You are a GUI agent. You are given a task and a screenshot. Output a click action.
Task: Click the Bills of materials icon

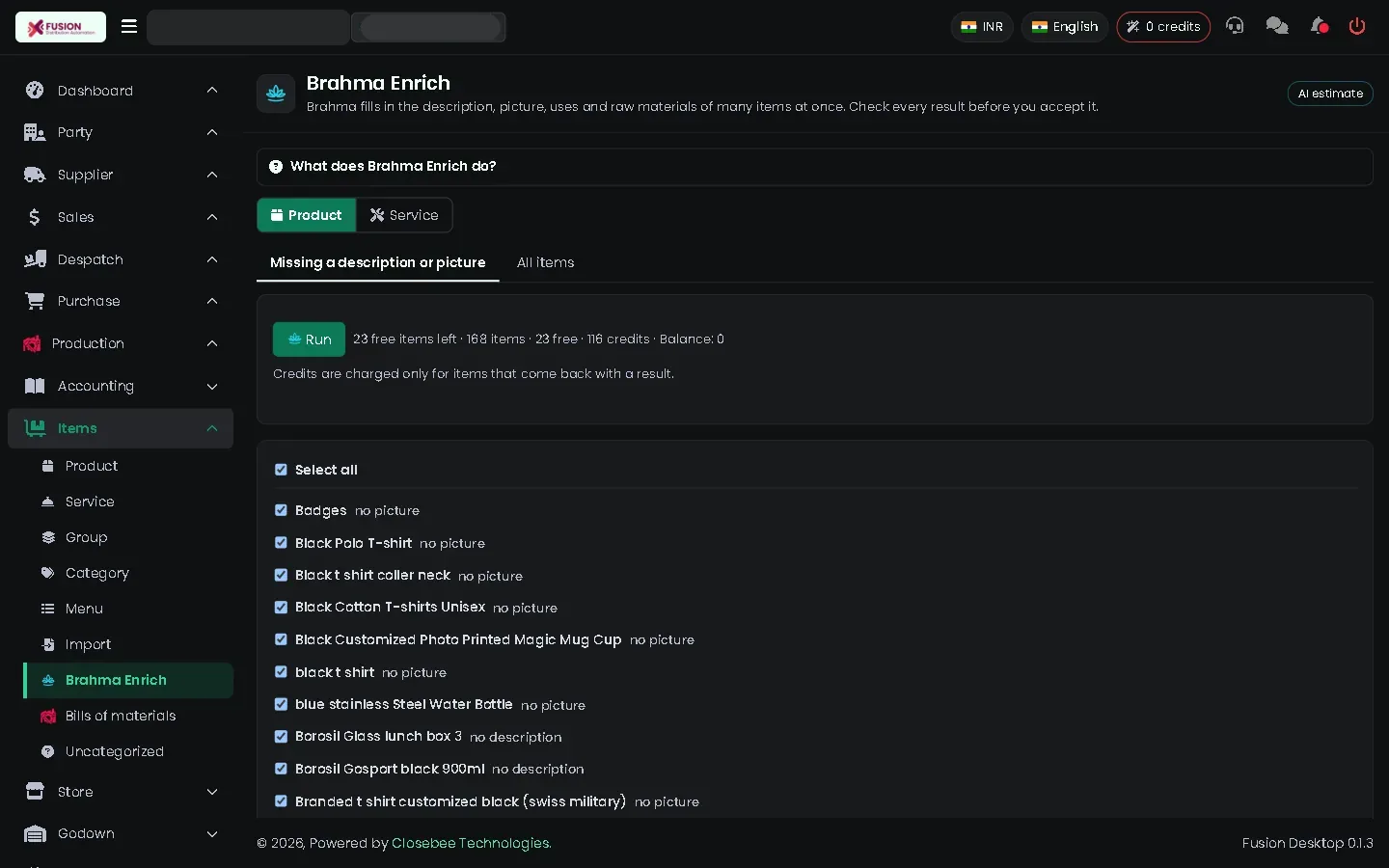(48, 716)
